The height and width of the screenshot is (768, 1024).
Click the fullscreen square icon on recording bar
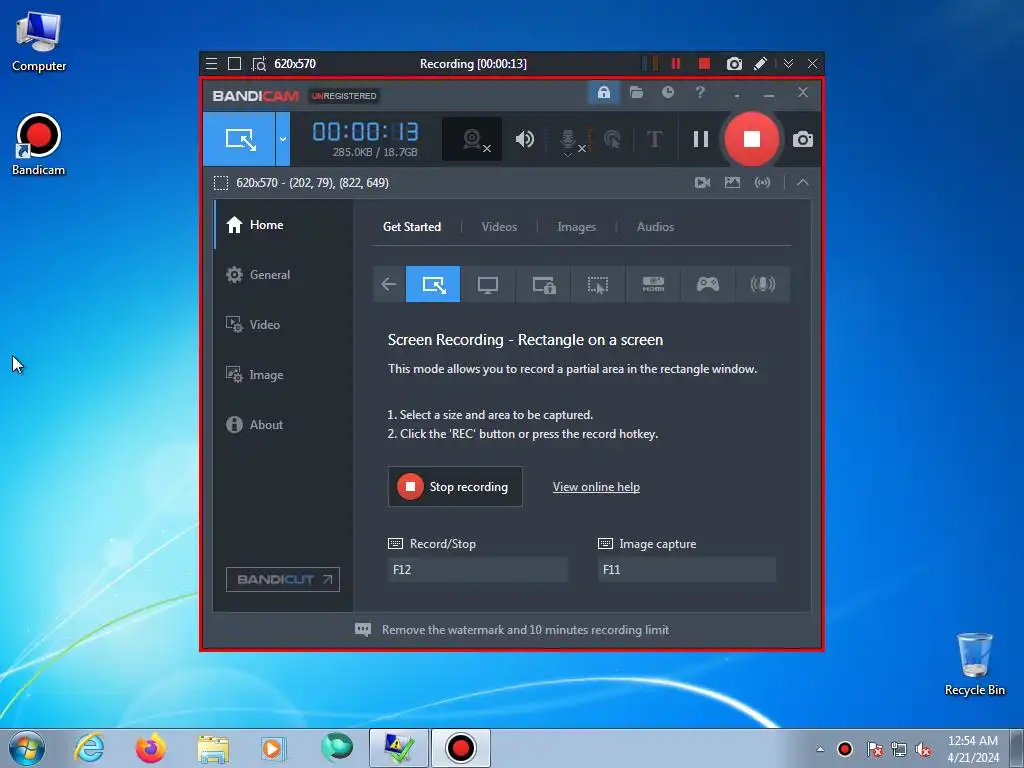pos(234,63)
